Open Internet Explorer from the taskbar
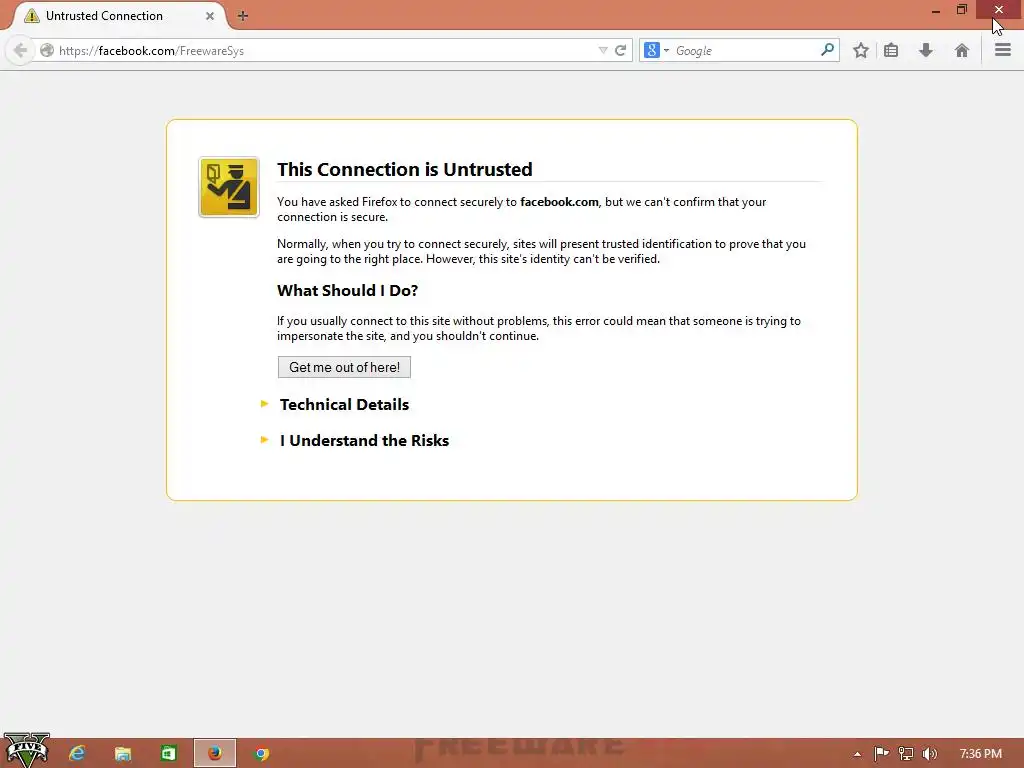Viewport: 1024px width, 768px height. coord(77,754)
